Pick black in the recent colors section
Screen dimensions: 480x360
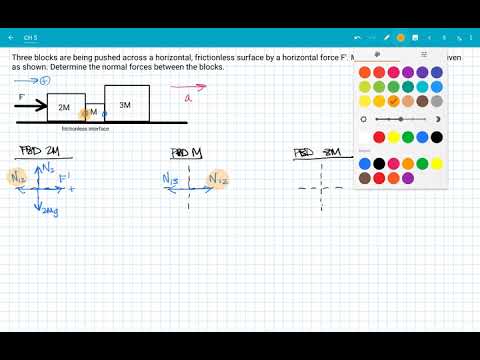[379, 164]
